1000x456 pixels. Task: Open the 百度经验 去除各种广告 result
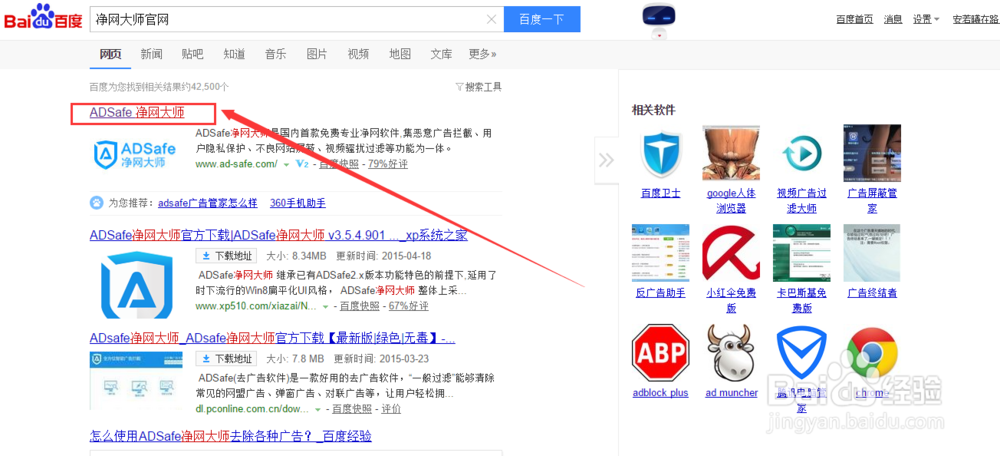[x=231, y=436]
